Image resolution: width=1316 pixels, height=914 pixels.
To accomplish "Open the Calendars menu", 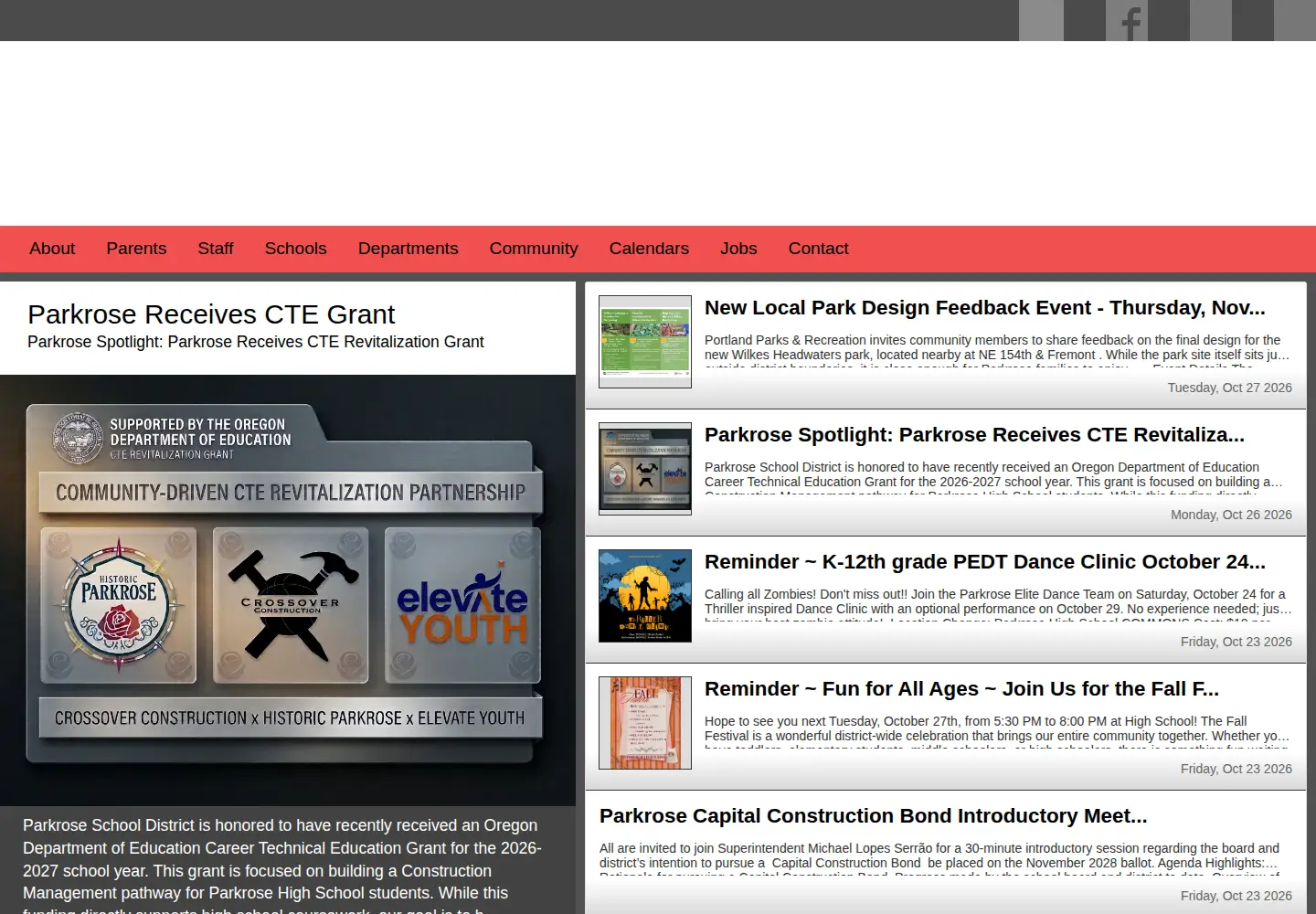I will pyautogui.click(x=649, y=249).
